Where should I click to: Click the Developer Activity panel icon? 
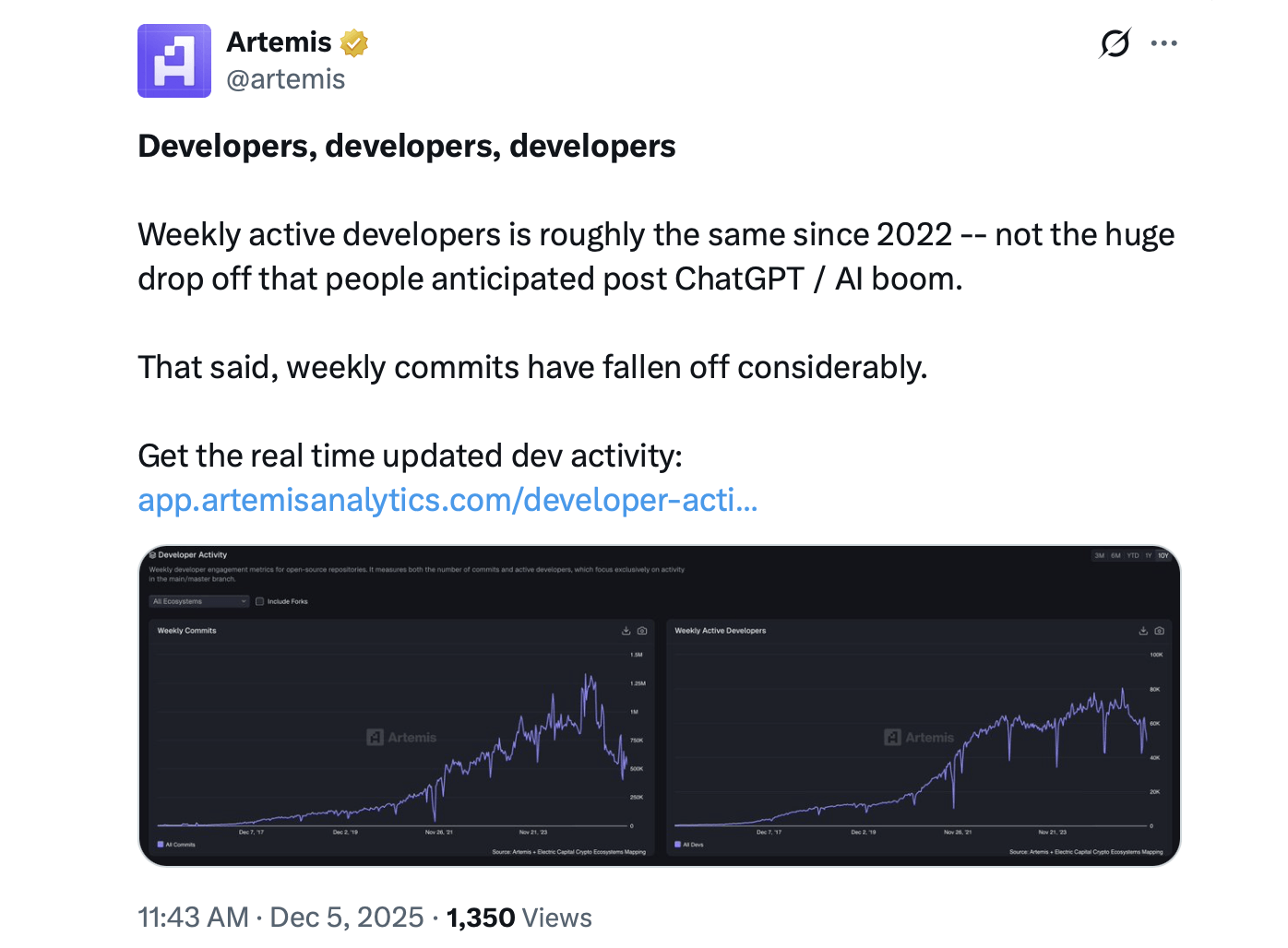click(153, 555)
